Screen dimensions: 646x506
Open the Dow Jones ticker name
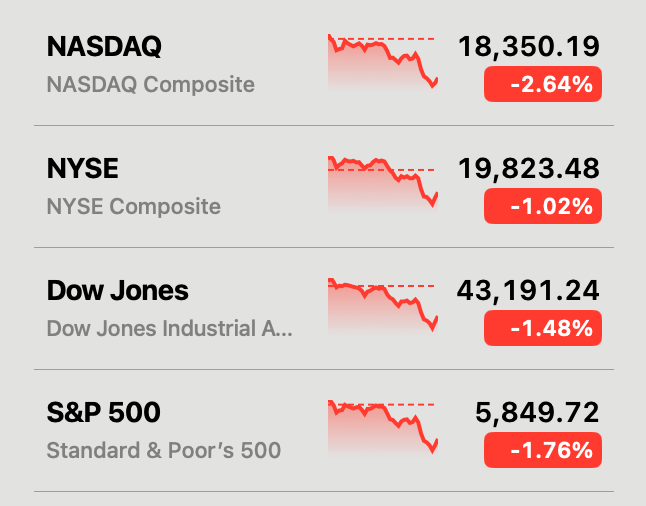click(x=118, y=291)
